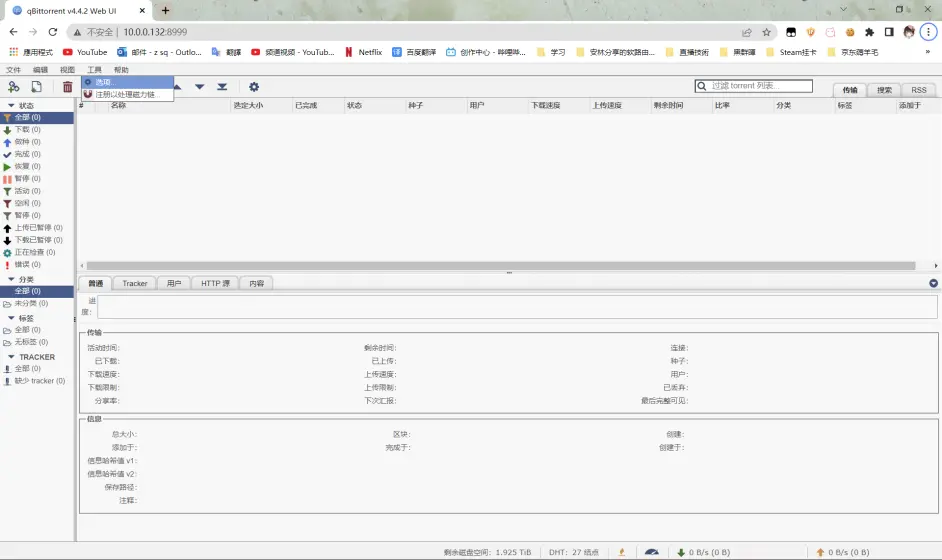
Task: Click the download speed indicator in status bar
Action: 703,552
